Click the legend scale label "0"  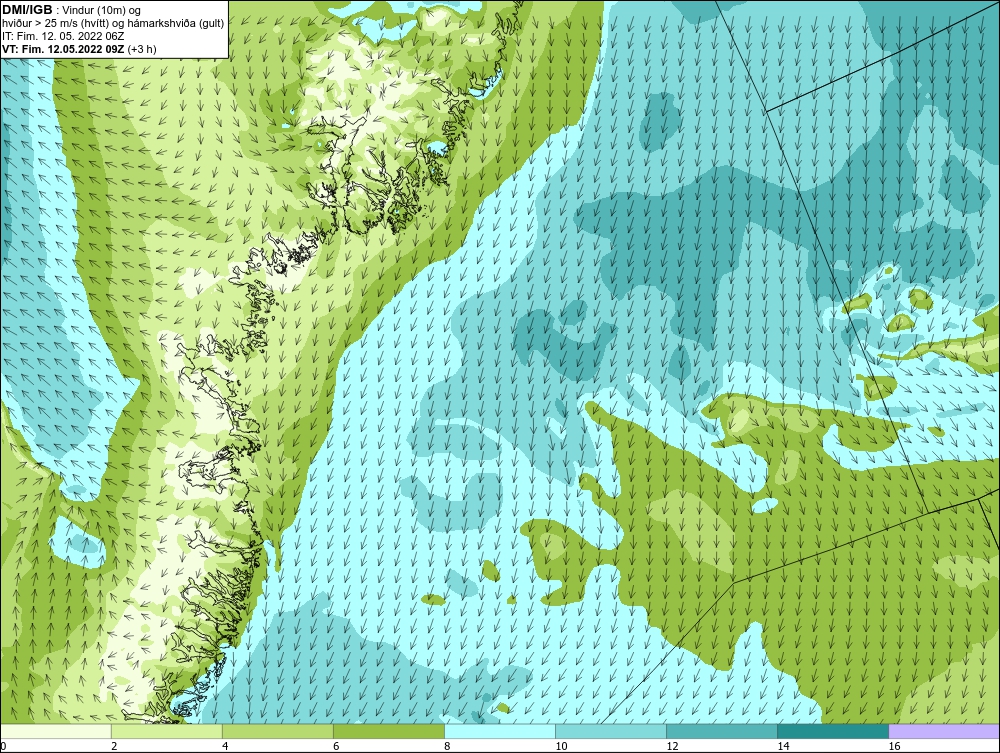(3, 746)
